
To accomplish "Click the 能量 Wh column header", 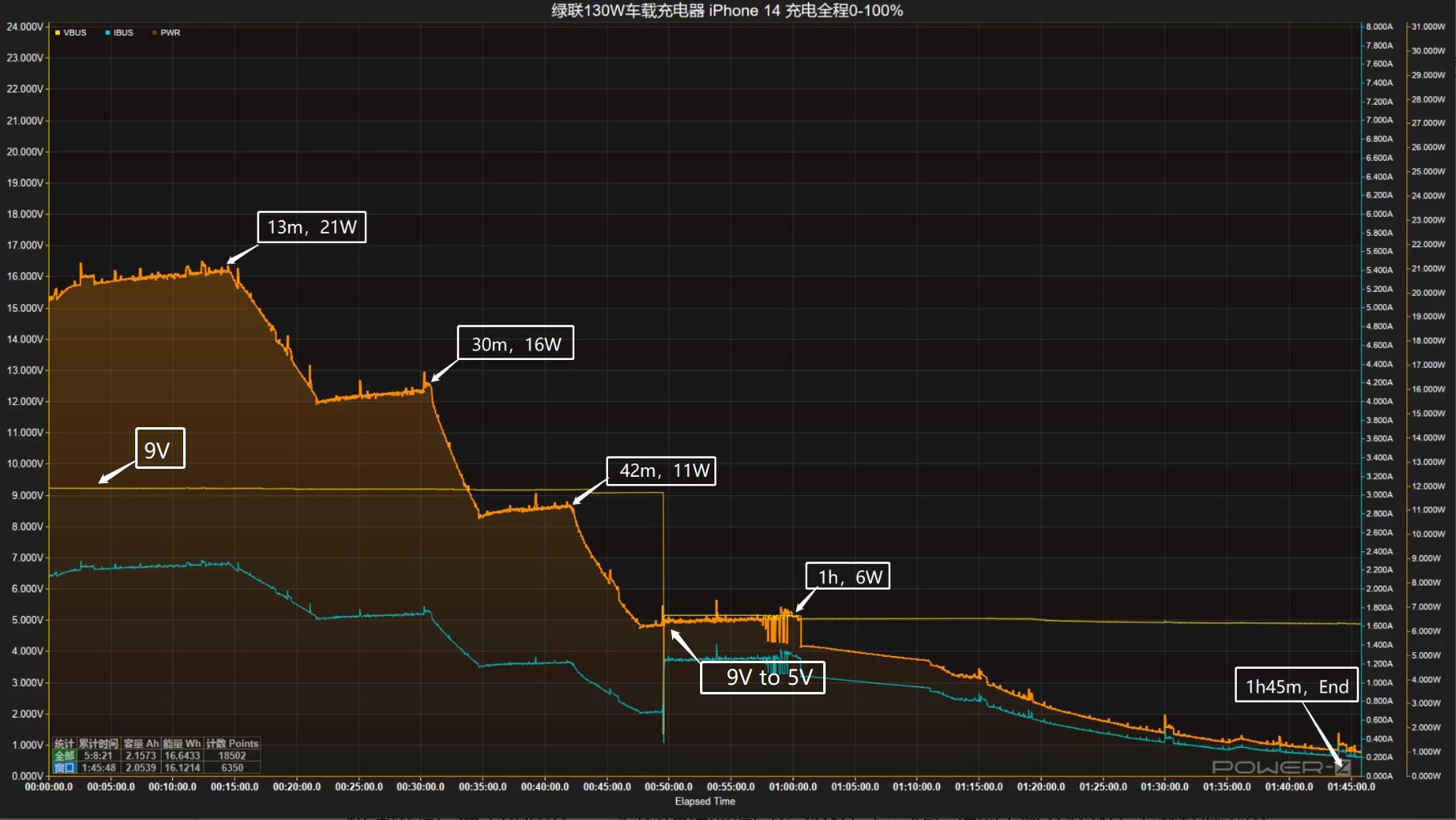I will [x=182, y=743].
